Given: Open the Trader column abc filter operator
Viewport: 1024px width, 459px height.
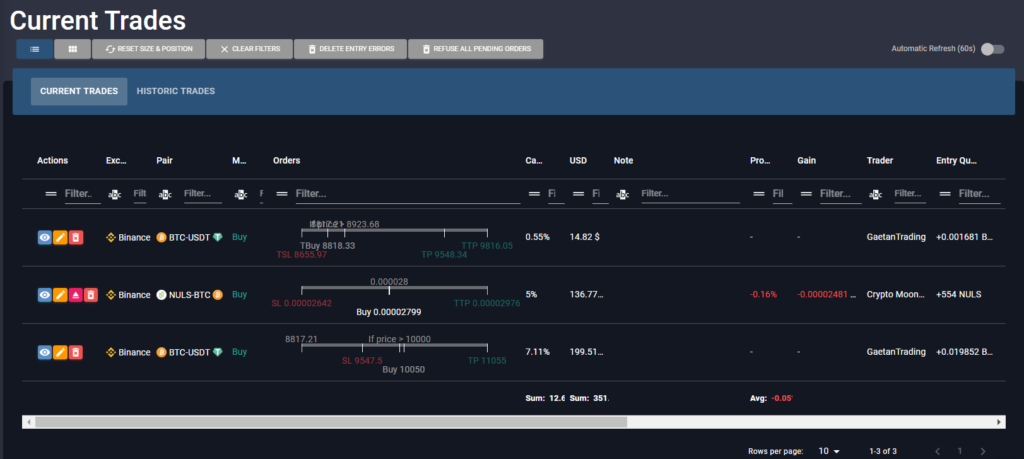Looking at the screenshot, I should (876, 194).
